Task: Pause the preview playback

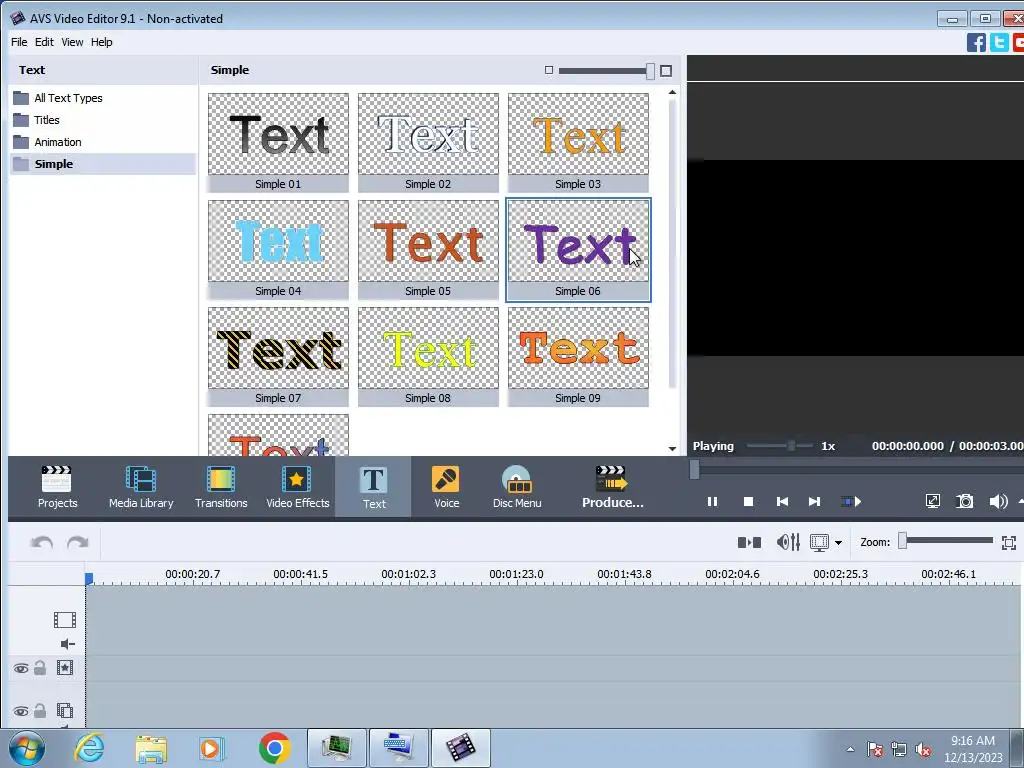Action: [x=712, y=502]
